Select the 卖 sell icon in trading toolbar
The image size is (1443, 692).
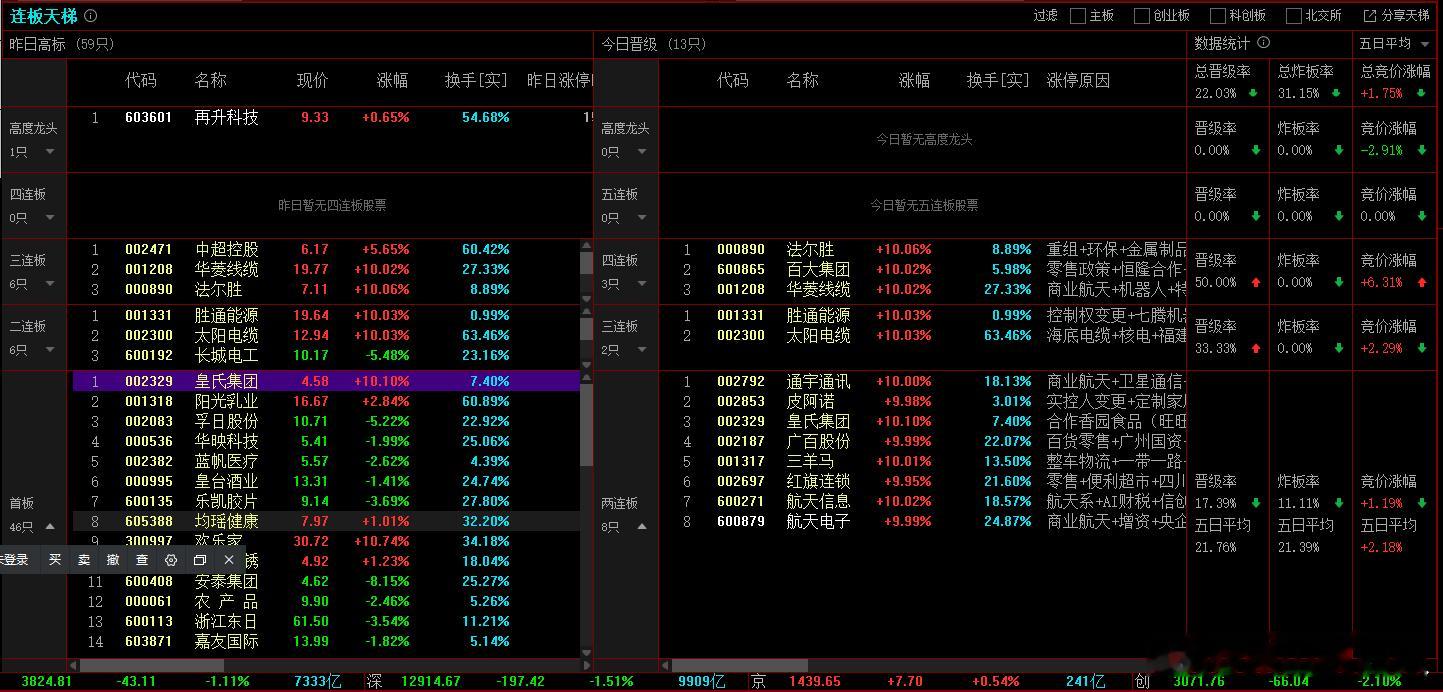pyautogui.click(x=85, y=560)
